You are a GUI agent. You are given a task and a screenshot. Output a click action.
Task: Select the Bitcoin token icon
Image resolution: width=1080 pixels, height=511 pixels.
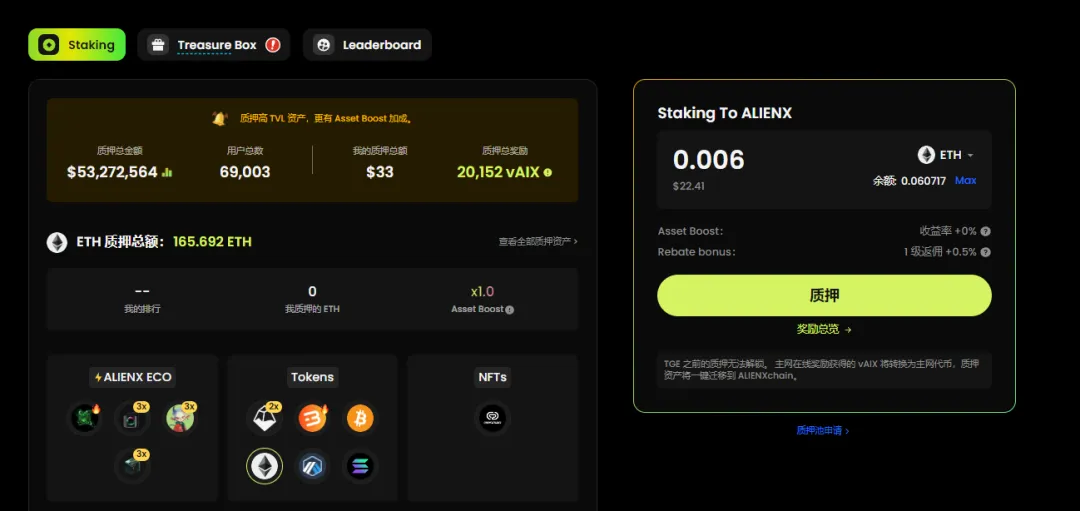tap(360, 418)
